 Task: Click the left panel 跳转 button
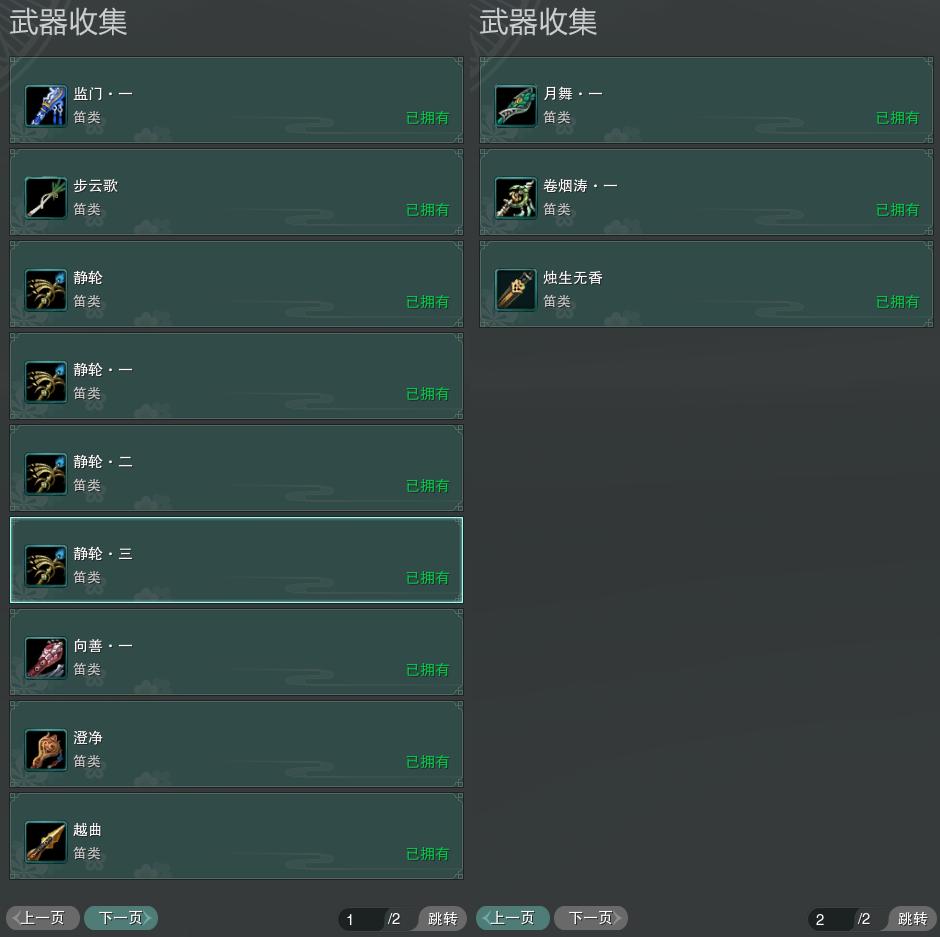(442, 918)
